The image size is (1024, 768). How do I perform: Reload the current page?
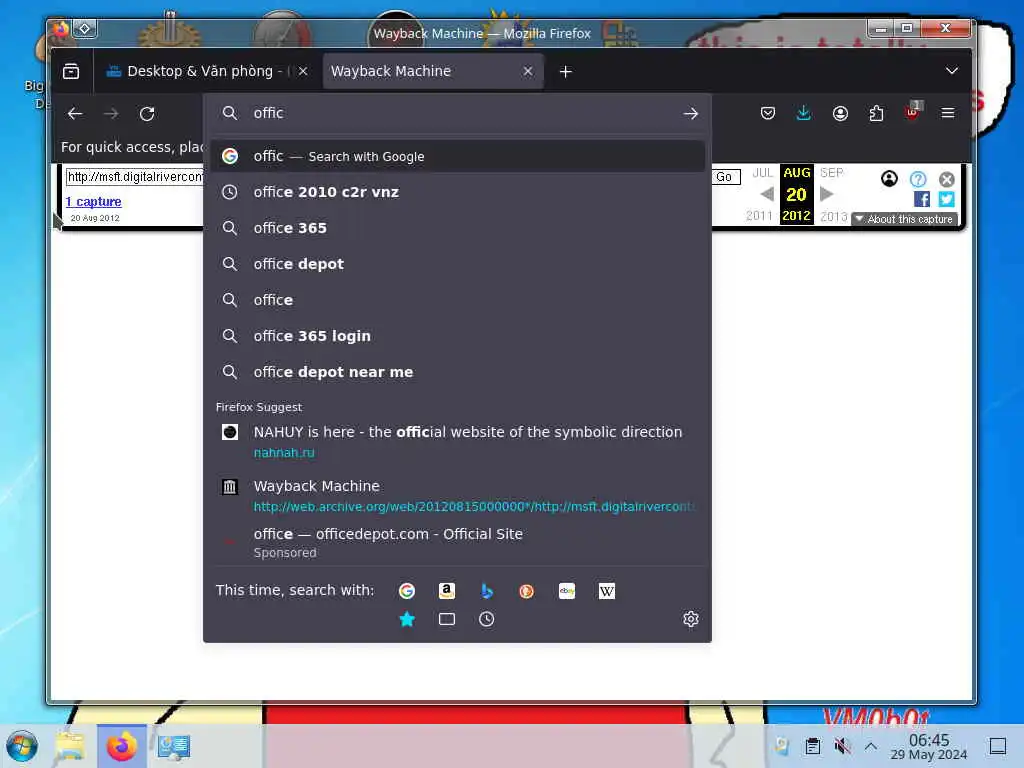147,114
